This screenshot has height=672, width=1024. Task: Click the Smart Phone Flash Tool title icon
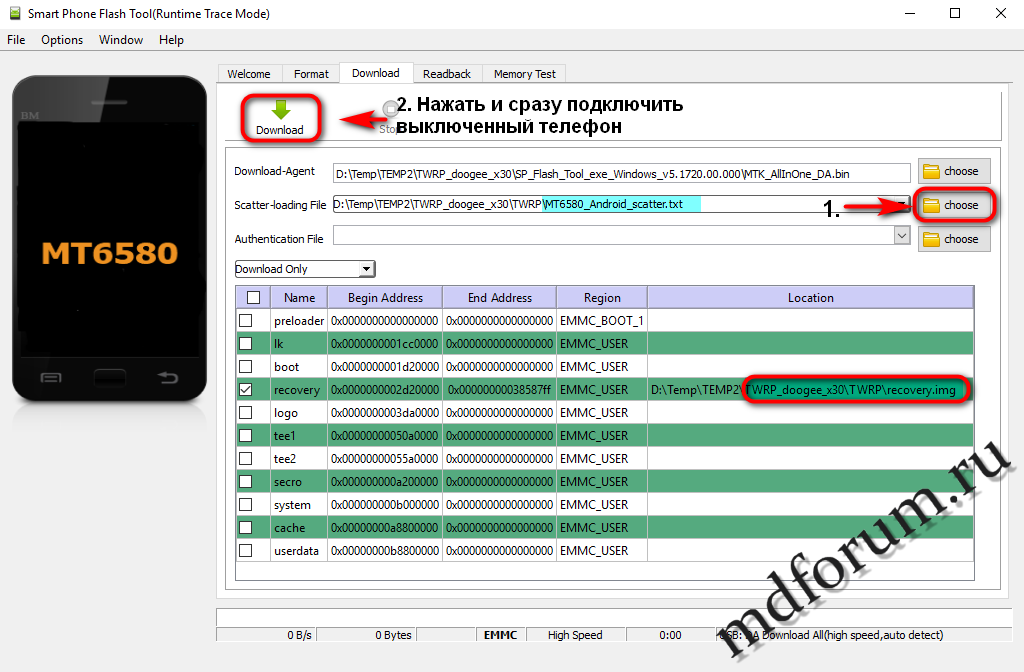[14, 14]
